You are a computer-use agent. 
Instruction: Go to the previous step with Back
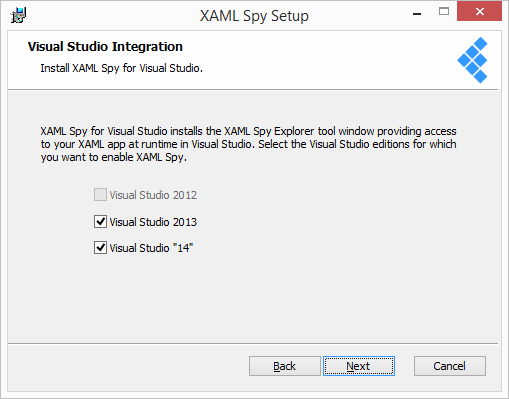[285, 366]
